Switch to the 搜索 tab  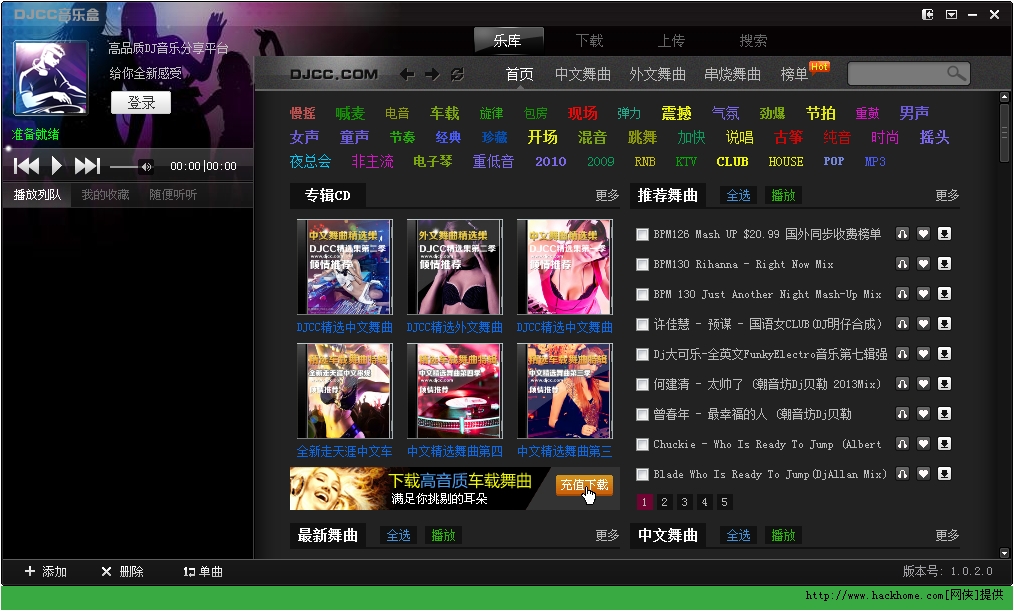(x=753, y=41)
